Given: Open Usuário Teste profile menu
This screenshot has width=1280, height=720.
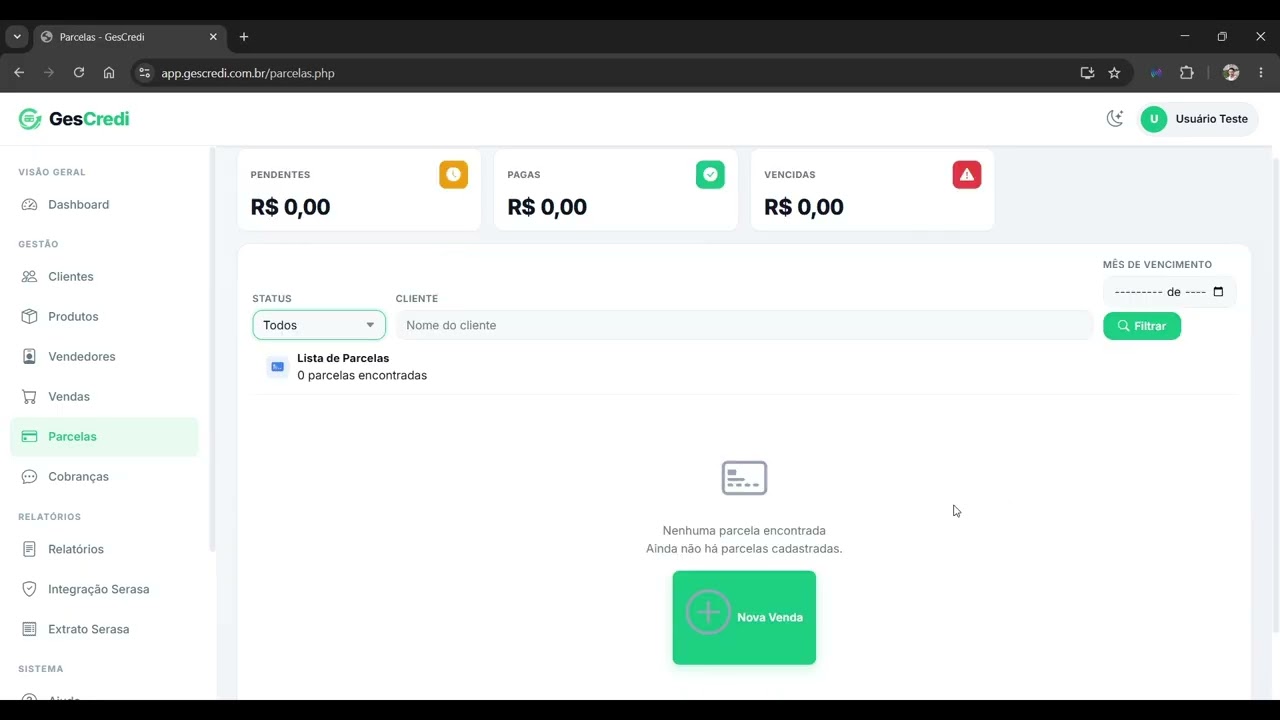Looking at the screenshot, I should 1198,119.
